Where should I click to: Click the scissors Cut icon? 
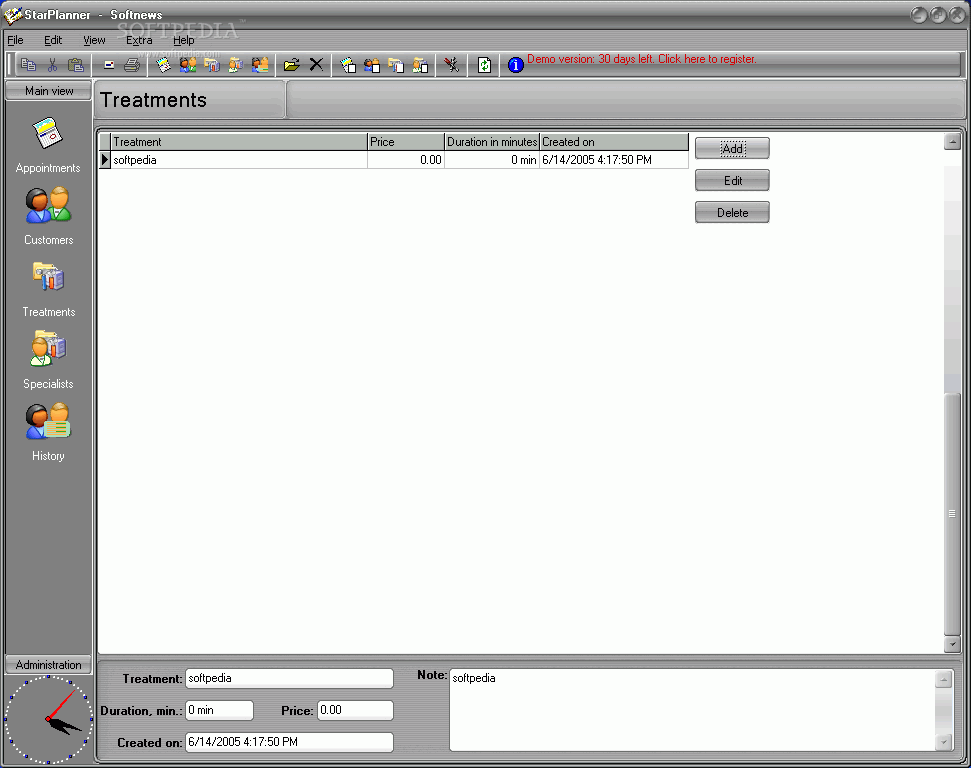[52, 64]
